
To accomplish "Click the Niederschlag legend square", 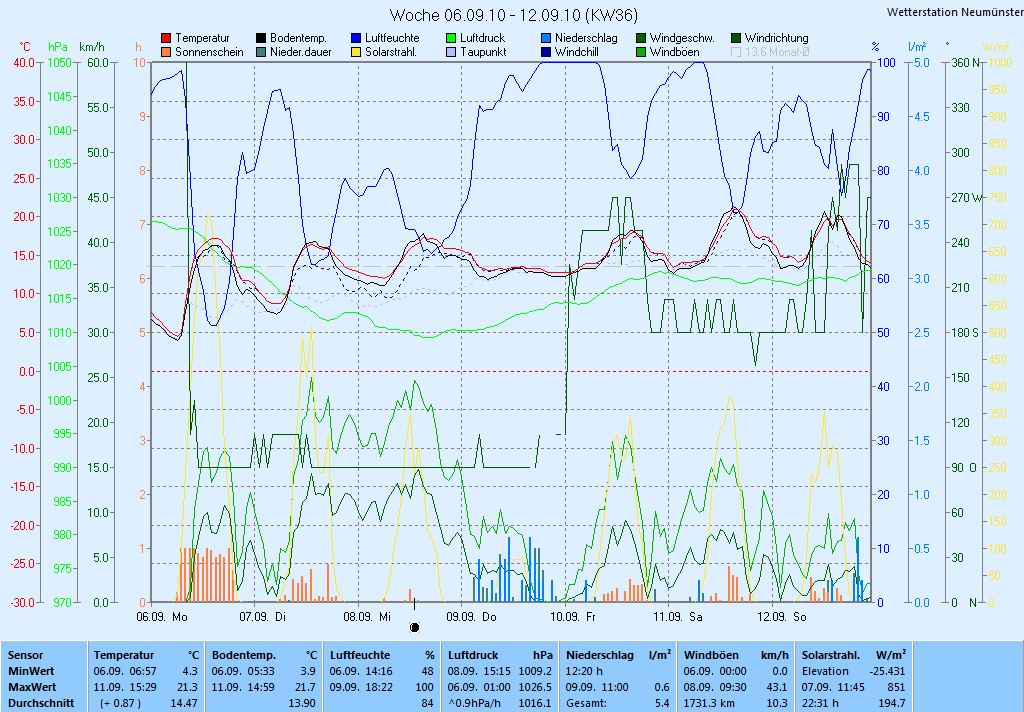I will [x=546, y=38].
